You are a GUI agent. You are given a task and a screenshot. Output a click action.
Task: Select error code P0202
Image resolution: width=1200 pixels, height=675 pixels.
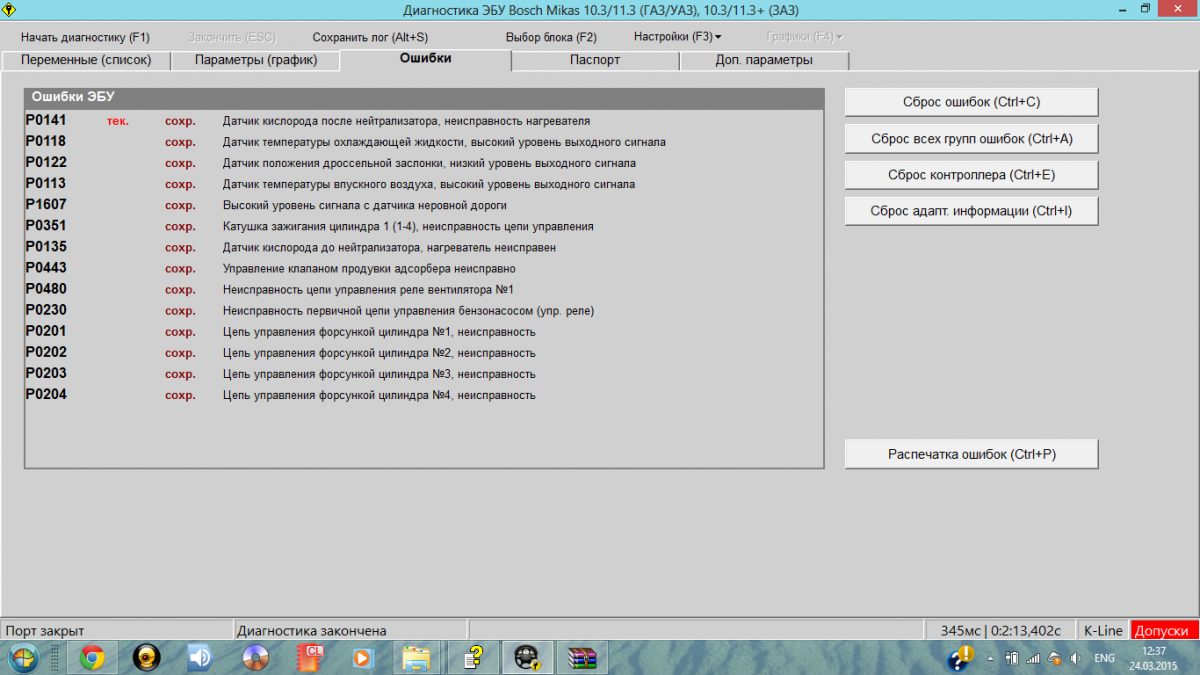point(46,352)
